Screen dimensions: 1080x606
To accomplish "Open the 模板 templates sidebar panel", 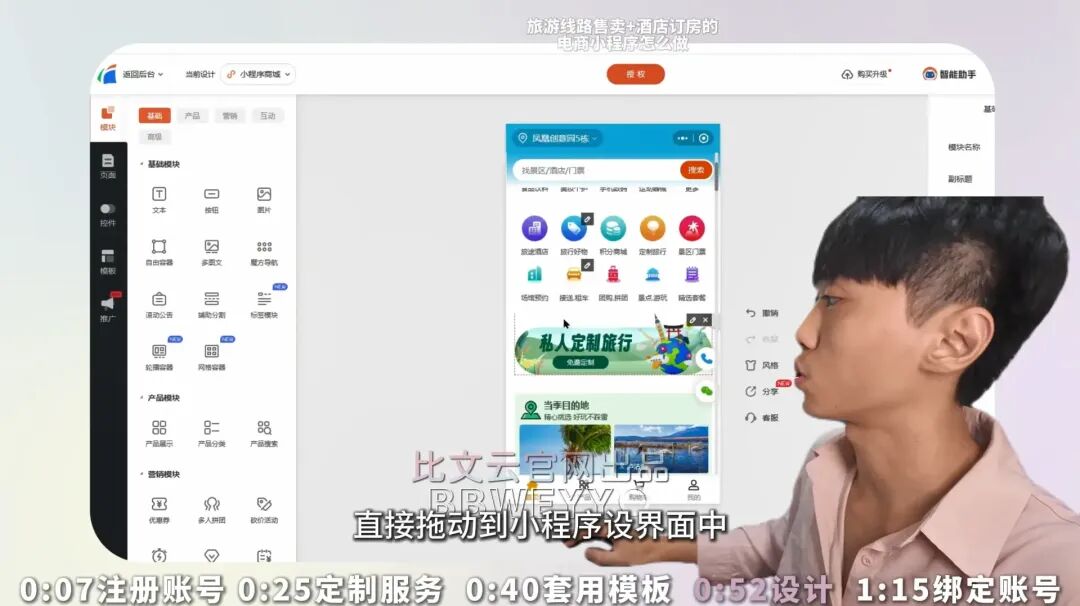I will (107, 262).
